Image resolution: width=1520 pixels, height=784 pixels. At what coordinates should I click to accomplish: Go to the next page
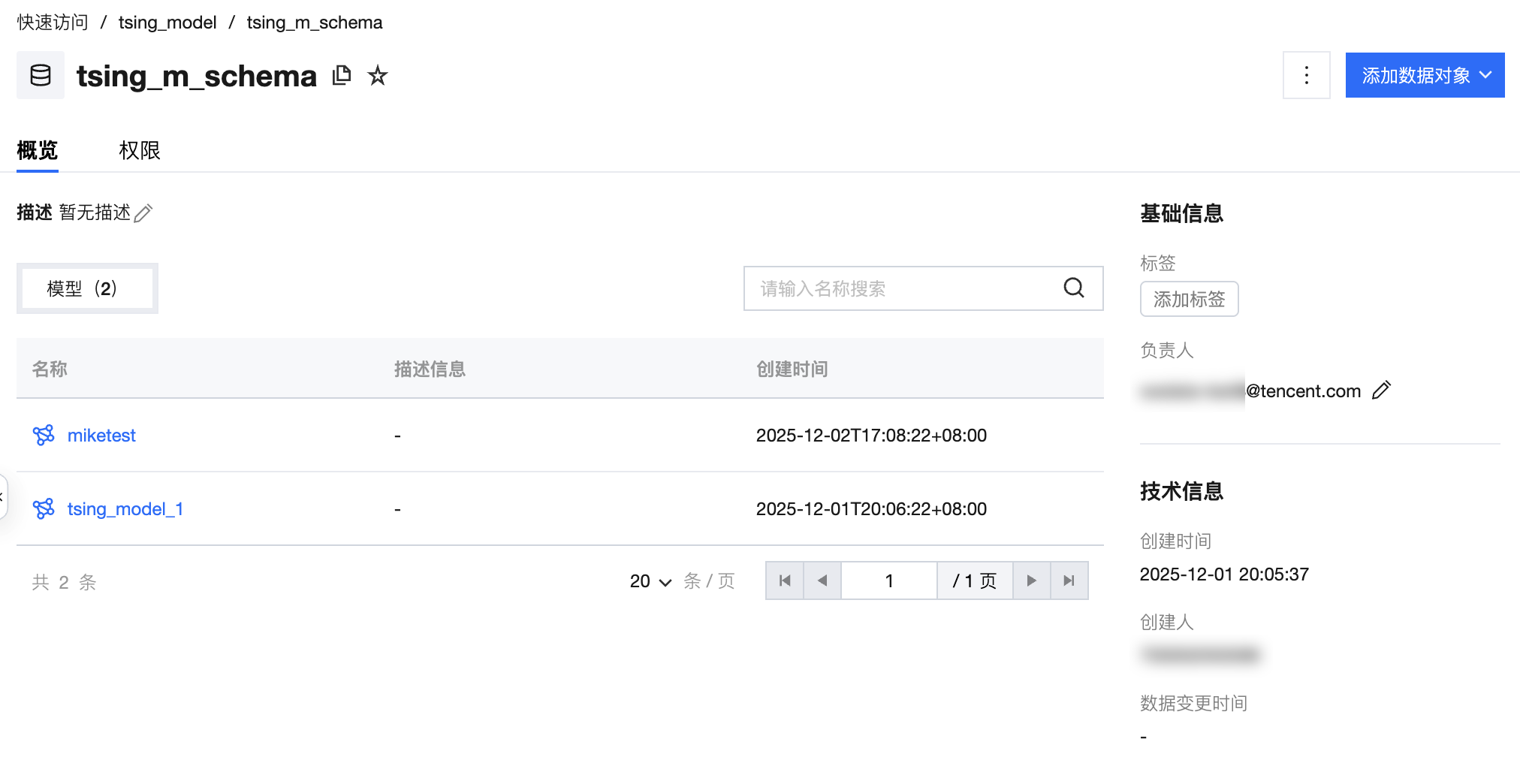tap(1031, 580)
